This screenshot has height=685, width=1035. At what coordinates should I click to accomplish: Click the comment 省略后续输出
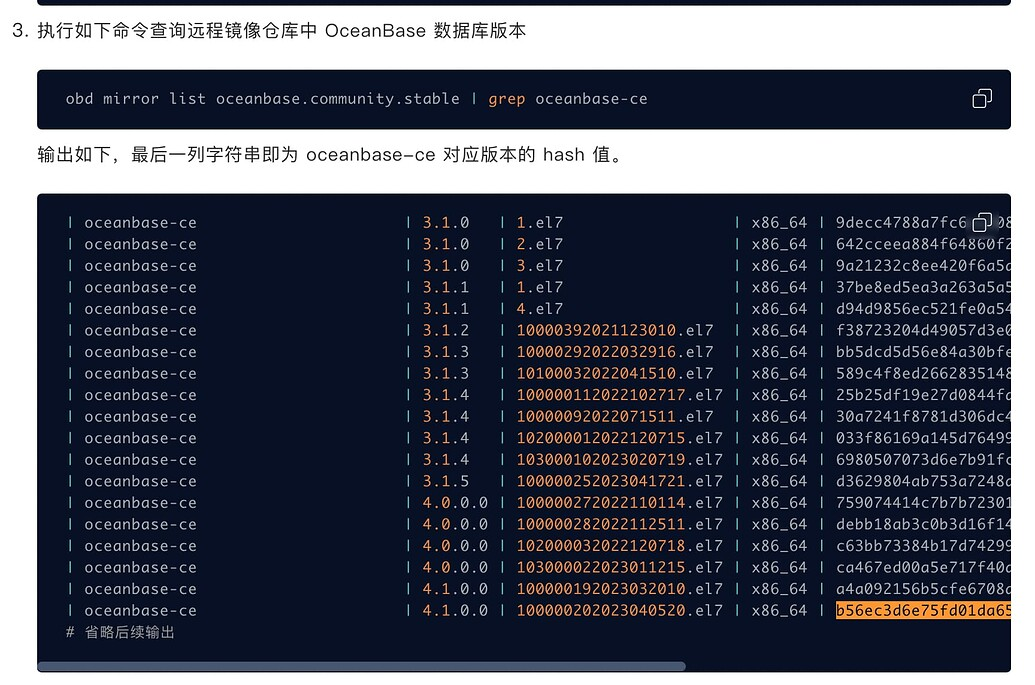(x=120, y=632)
